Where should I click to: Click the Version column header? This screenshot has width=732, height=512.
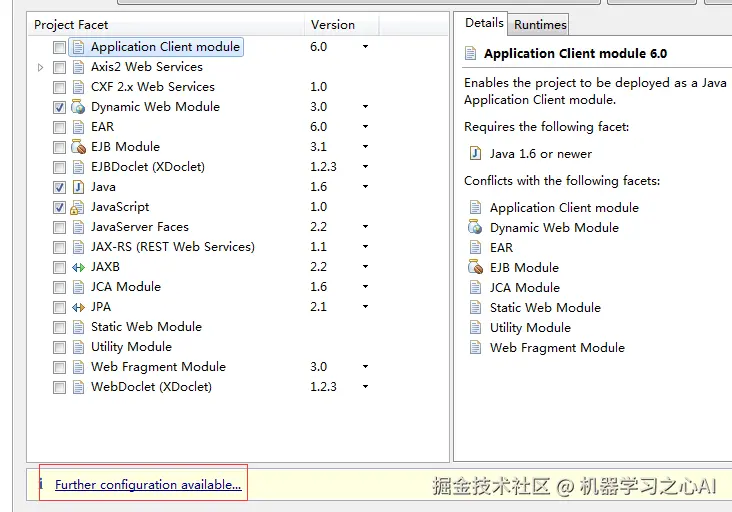[x=342, y=25]
